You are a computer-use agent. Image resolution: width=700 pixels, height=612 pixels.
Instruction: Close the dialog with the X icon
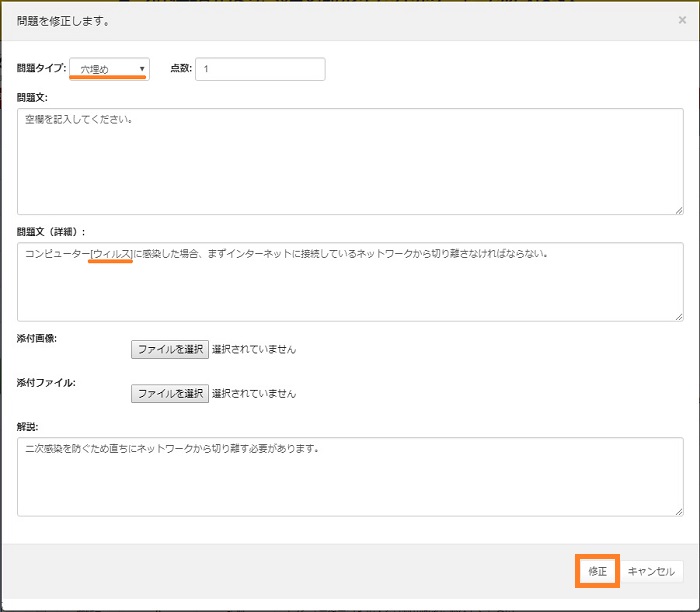click(682, 20)
